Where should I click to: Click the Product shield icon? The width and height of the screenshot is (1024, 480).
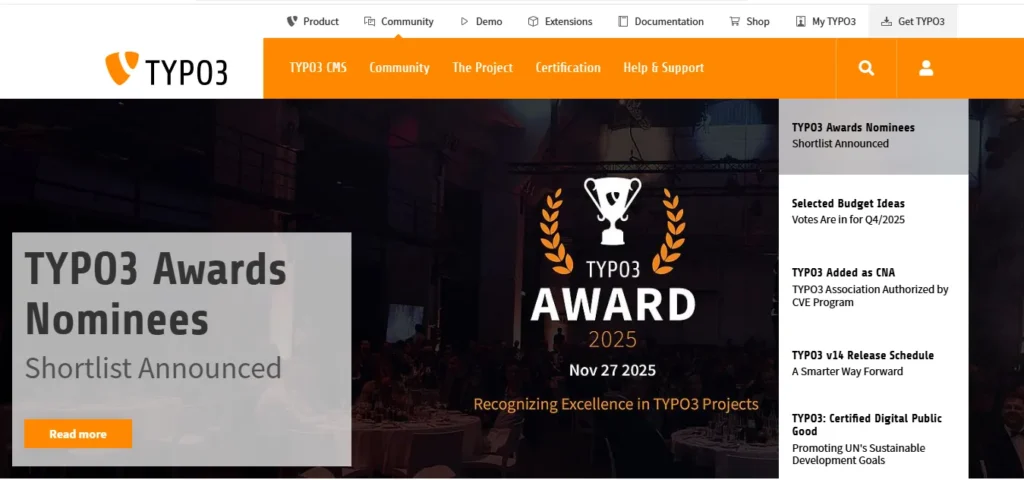(x=292, y=21)
